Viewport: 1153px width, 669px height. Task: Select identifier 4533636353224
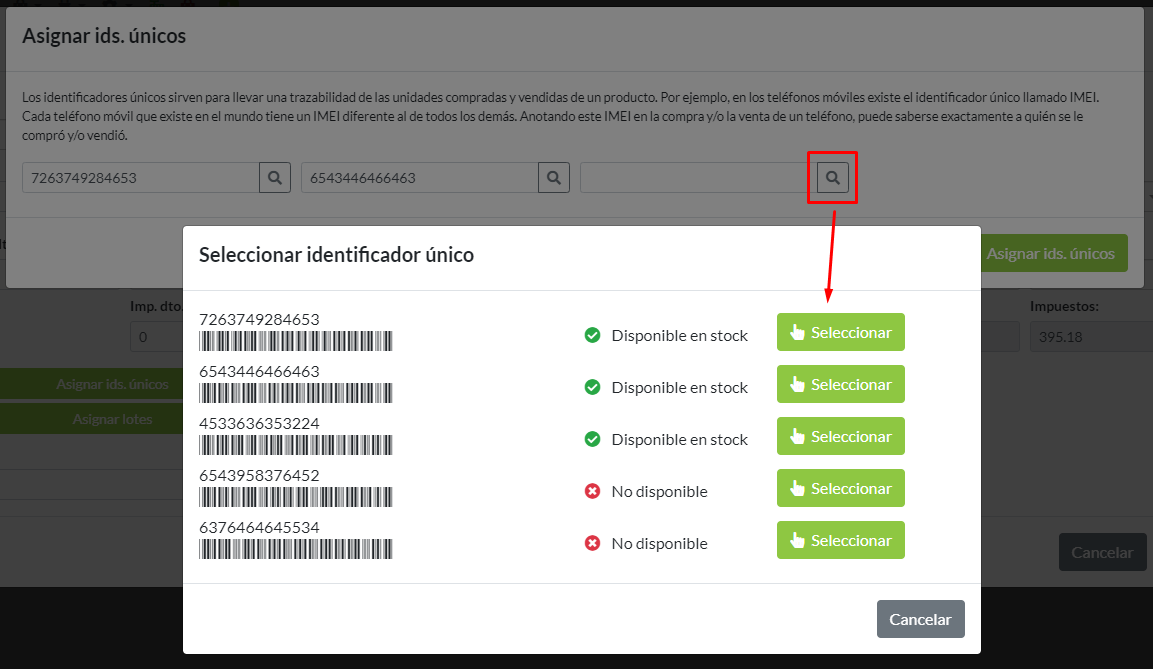[x=840, y=436]
